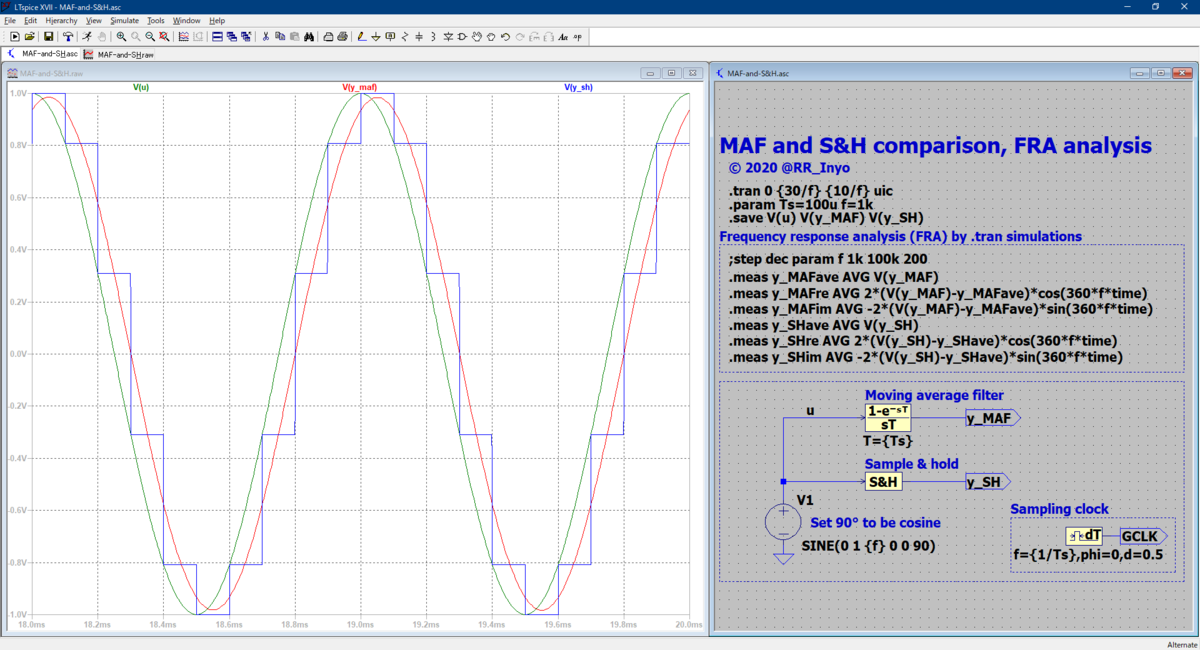Viewport: 1200px width, 650px height.
Task: Select the Draw Wire pencil tool
Action: pos(362,36)
